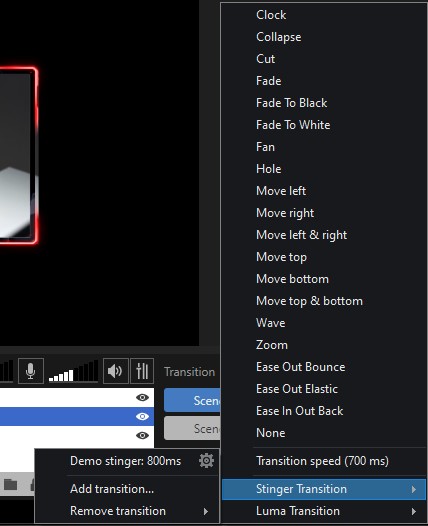Adjust the speaker volume level bars
The image size is (428, 526).
click(73, 371)
